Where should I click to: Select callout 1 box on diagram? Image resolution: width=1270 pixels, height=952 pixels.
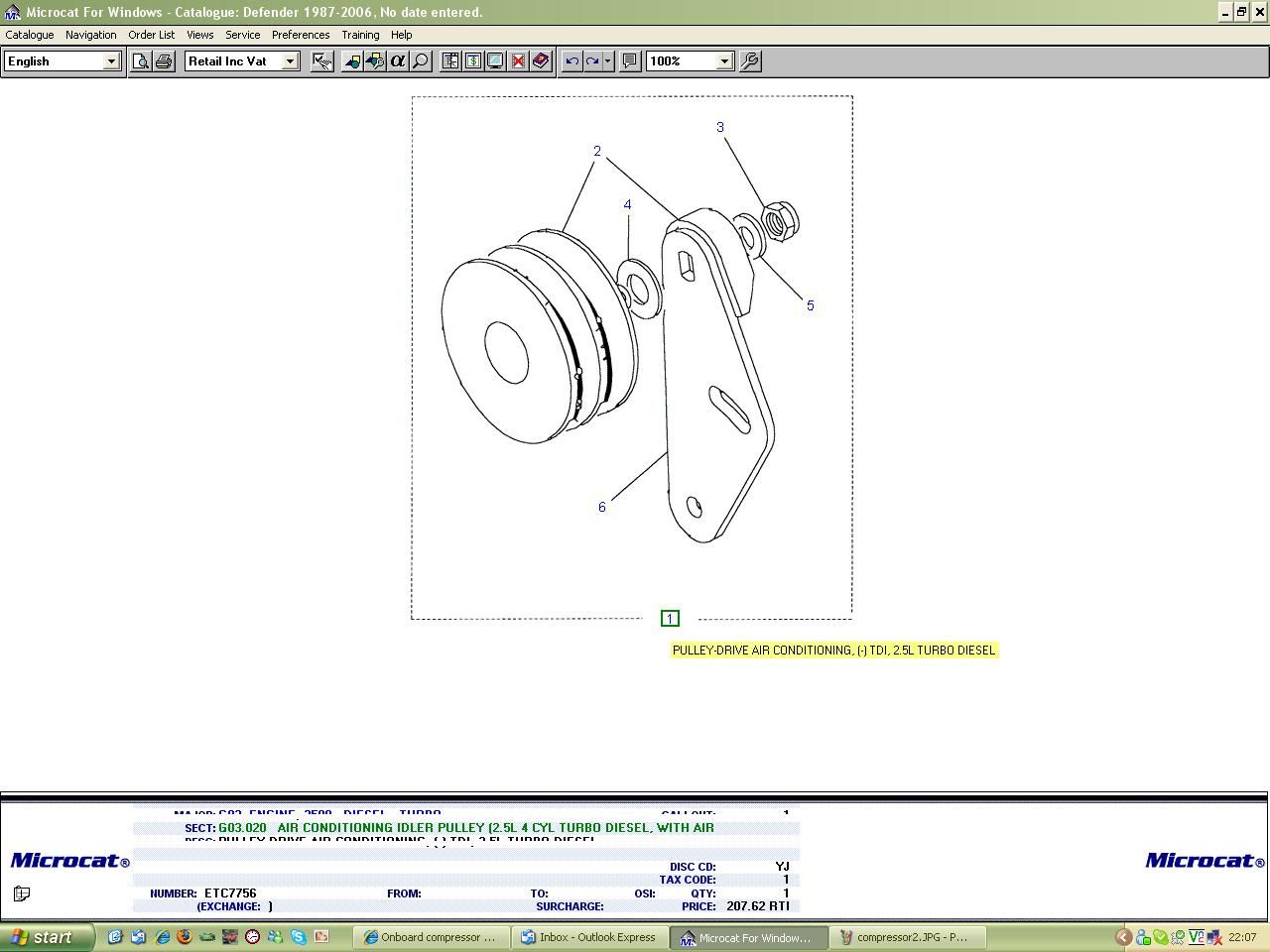pos(670,619)
